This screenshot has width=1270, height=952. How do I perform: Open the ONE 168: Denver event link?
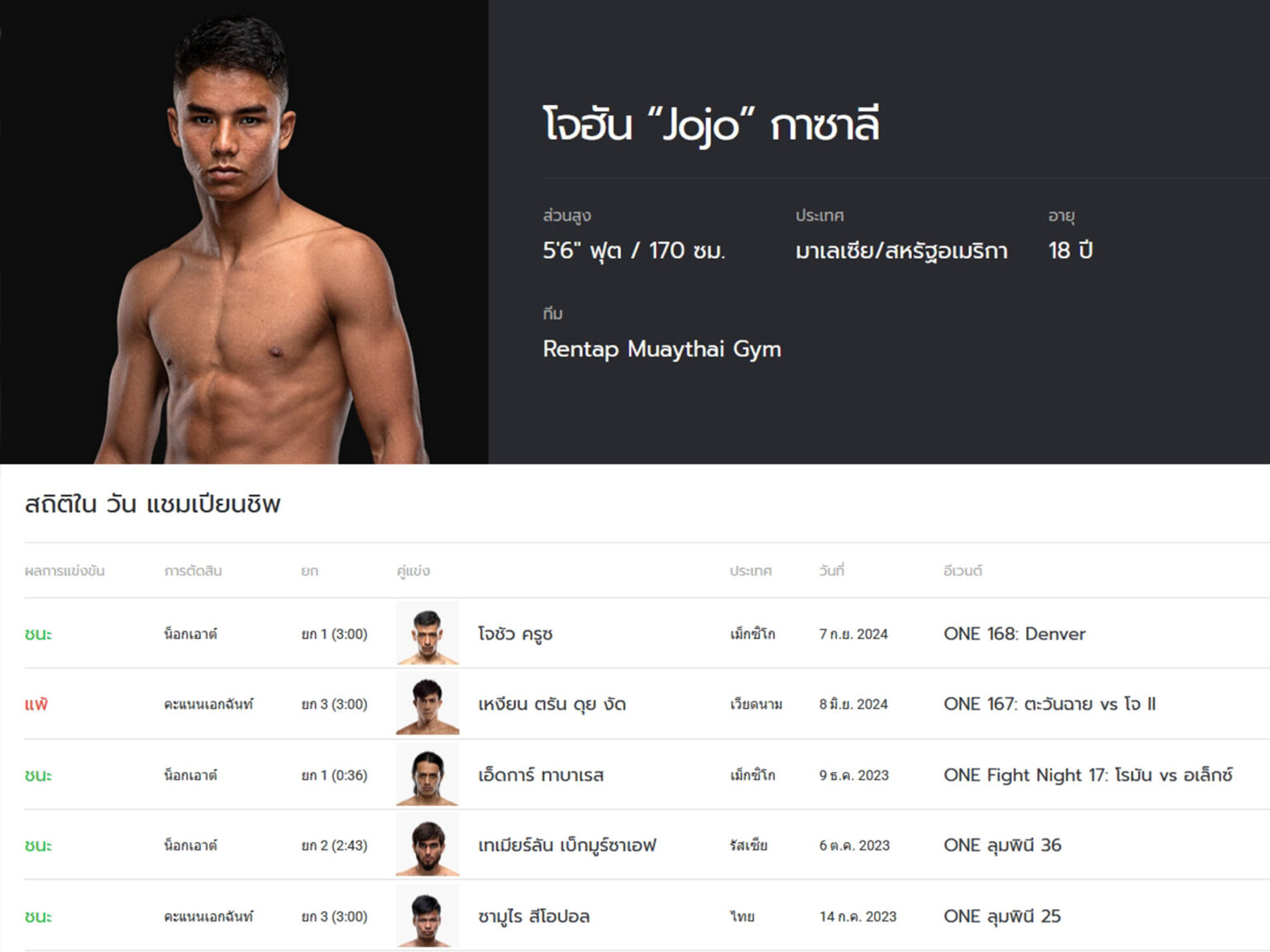point(1015,634)
